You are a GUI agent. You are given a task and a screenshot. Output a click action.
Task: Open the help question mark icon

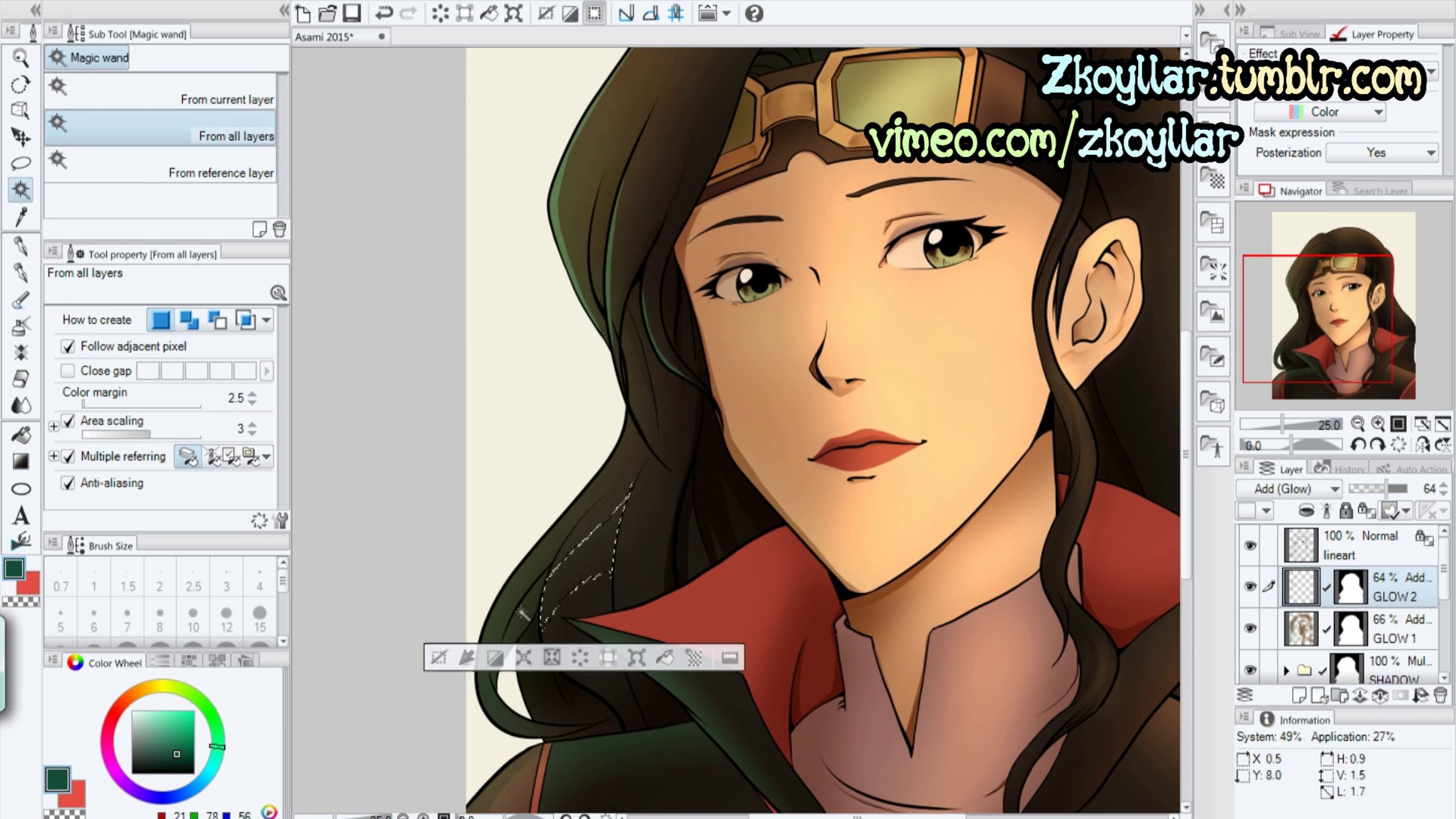(x=754, y=13)
